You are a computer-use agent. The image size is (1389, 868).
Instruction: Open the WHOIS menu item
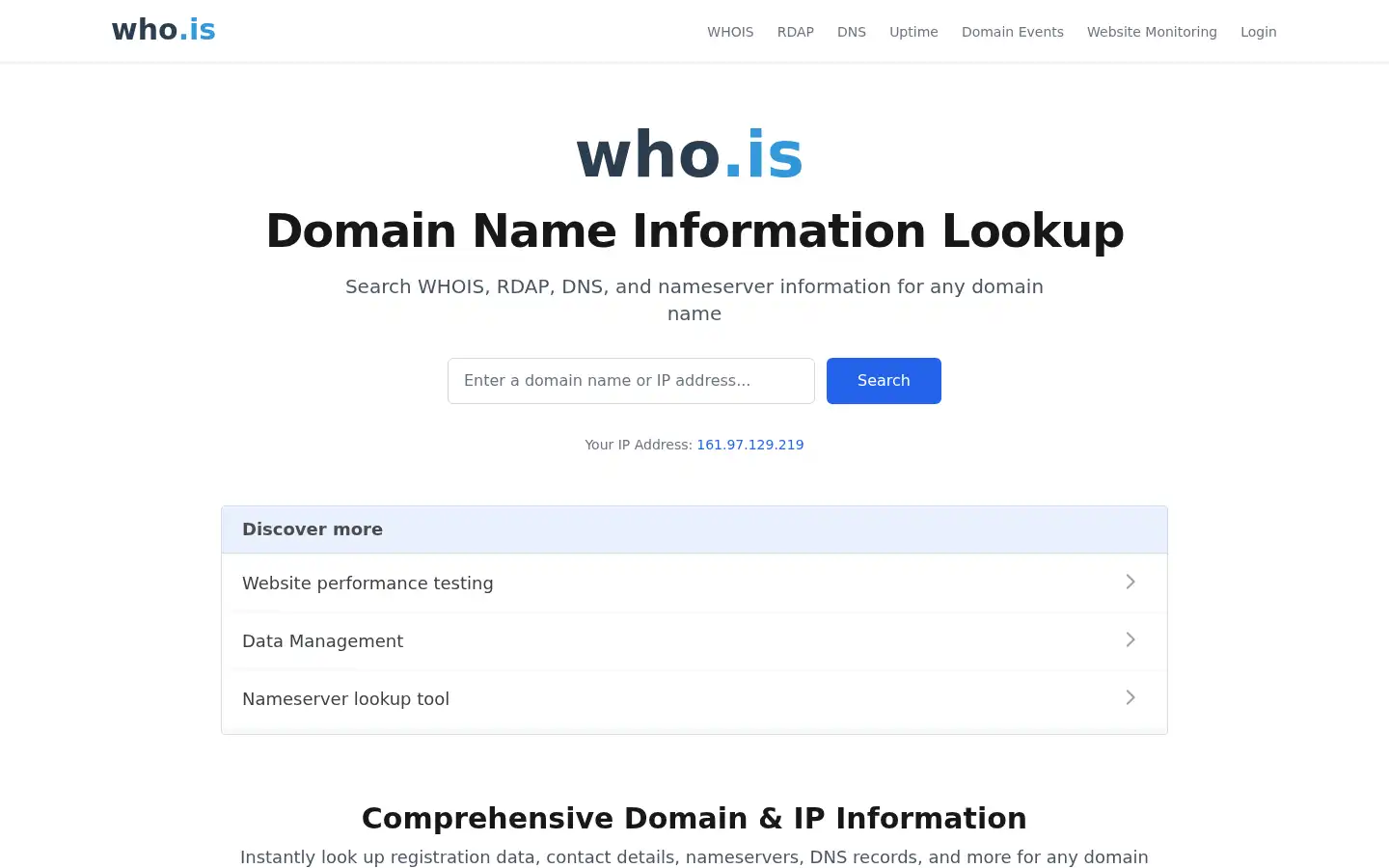coord(730,32)
